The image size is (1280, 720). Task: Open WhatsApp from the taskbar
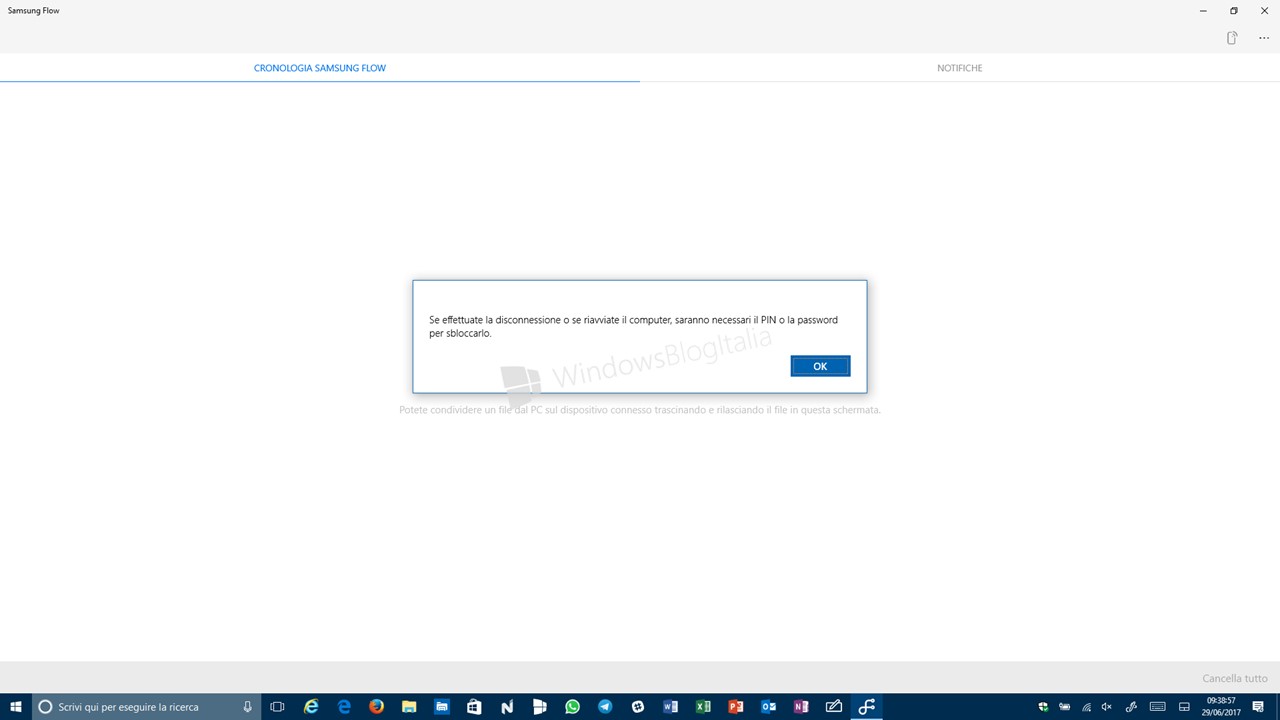[x=572, y=707]
